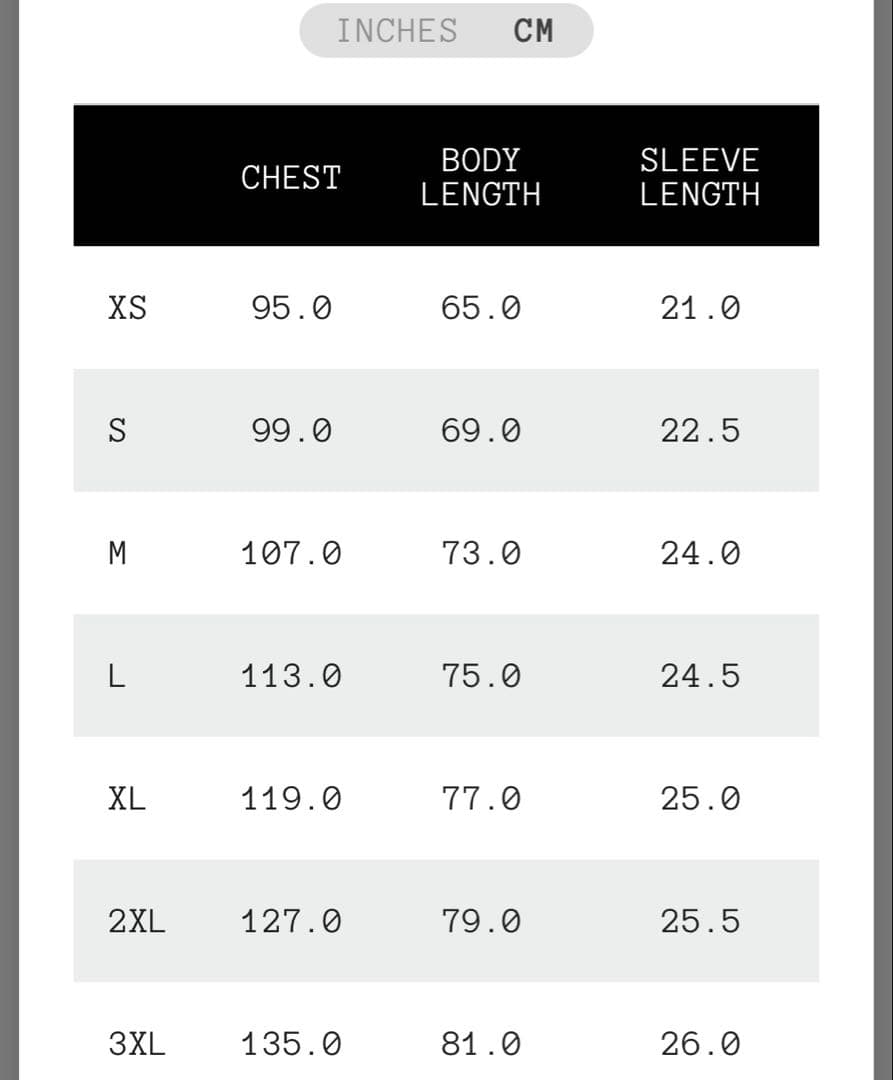
Task: Click the SLEEVE LENGTH column header
Action: pos(699,176)
